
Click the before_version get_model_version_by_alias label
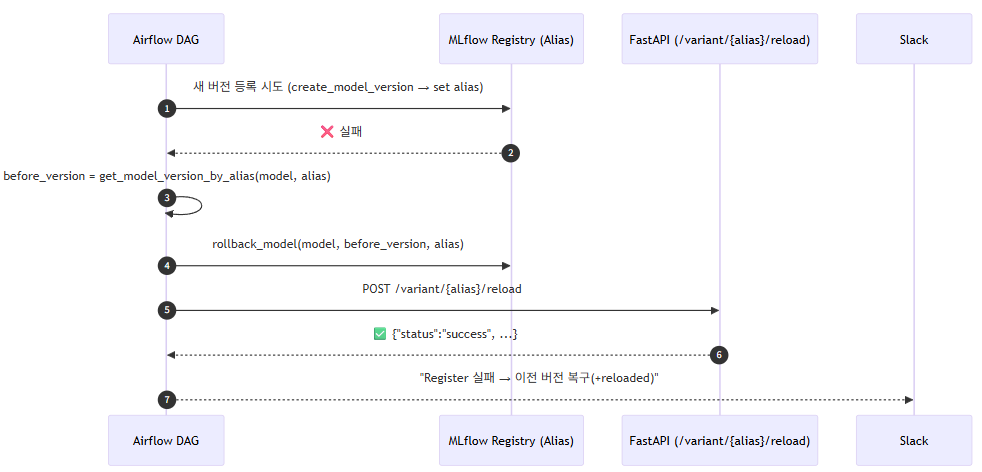(x=167, y=176)
